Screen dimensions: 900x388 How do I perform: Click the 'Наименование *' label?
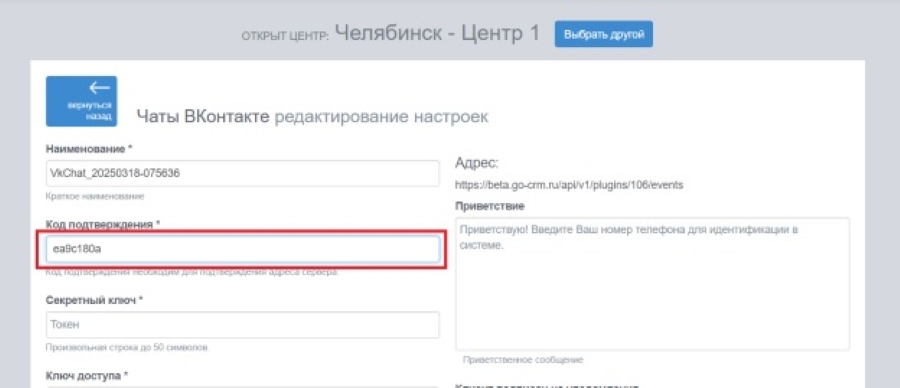click(x=89, y=149)
